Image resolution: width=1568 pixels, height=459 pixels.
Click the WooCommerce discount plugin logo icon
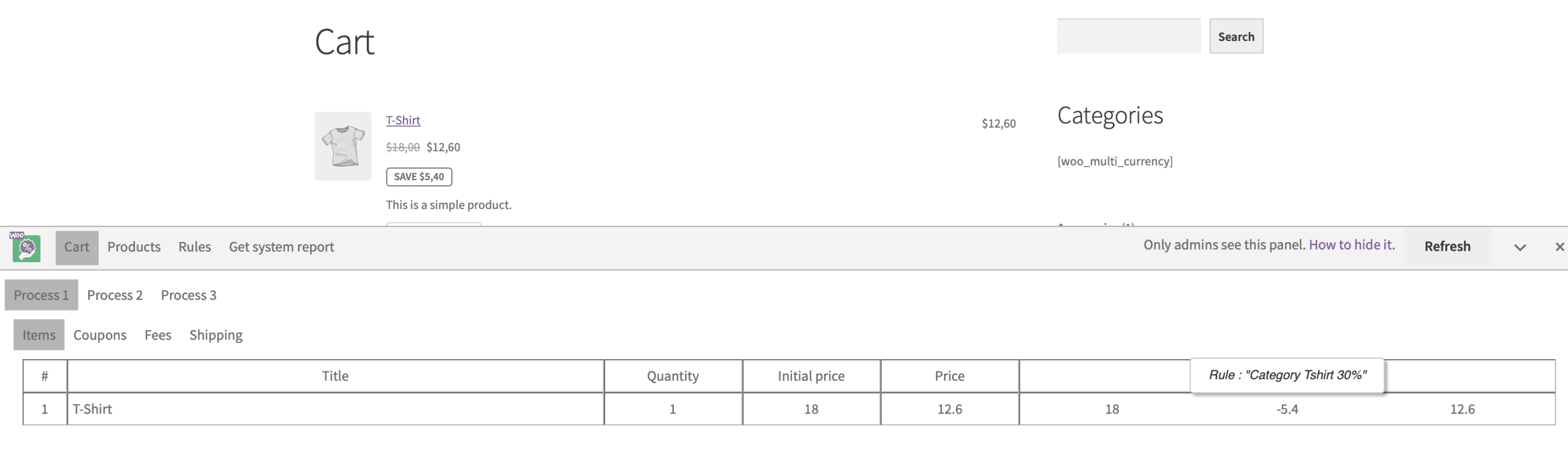26,247
